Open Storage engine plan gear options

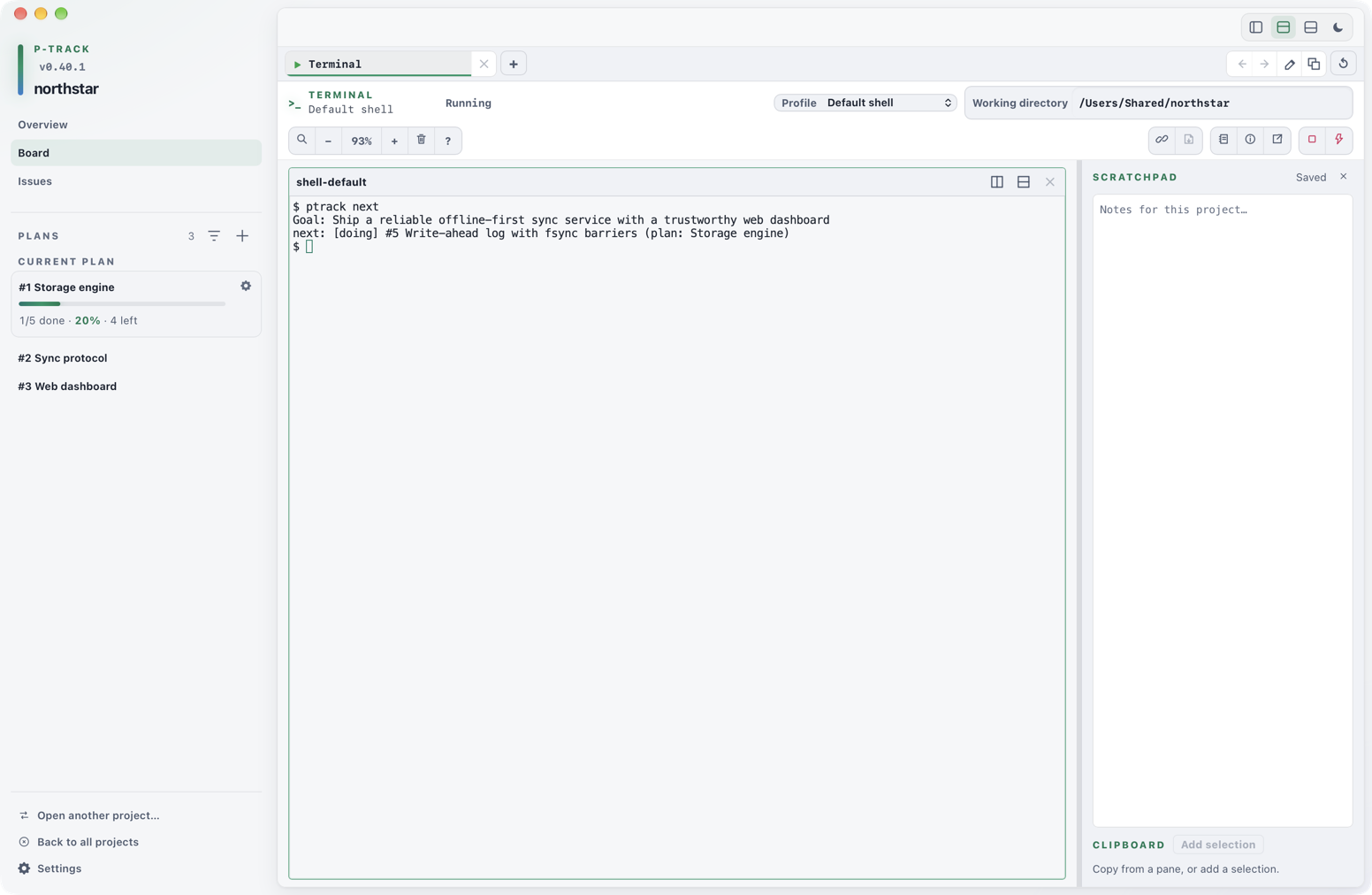(x=246, y=287)
